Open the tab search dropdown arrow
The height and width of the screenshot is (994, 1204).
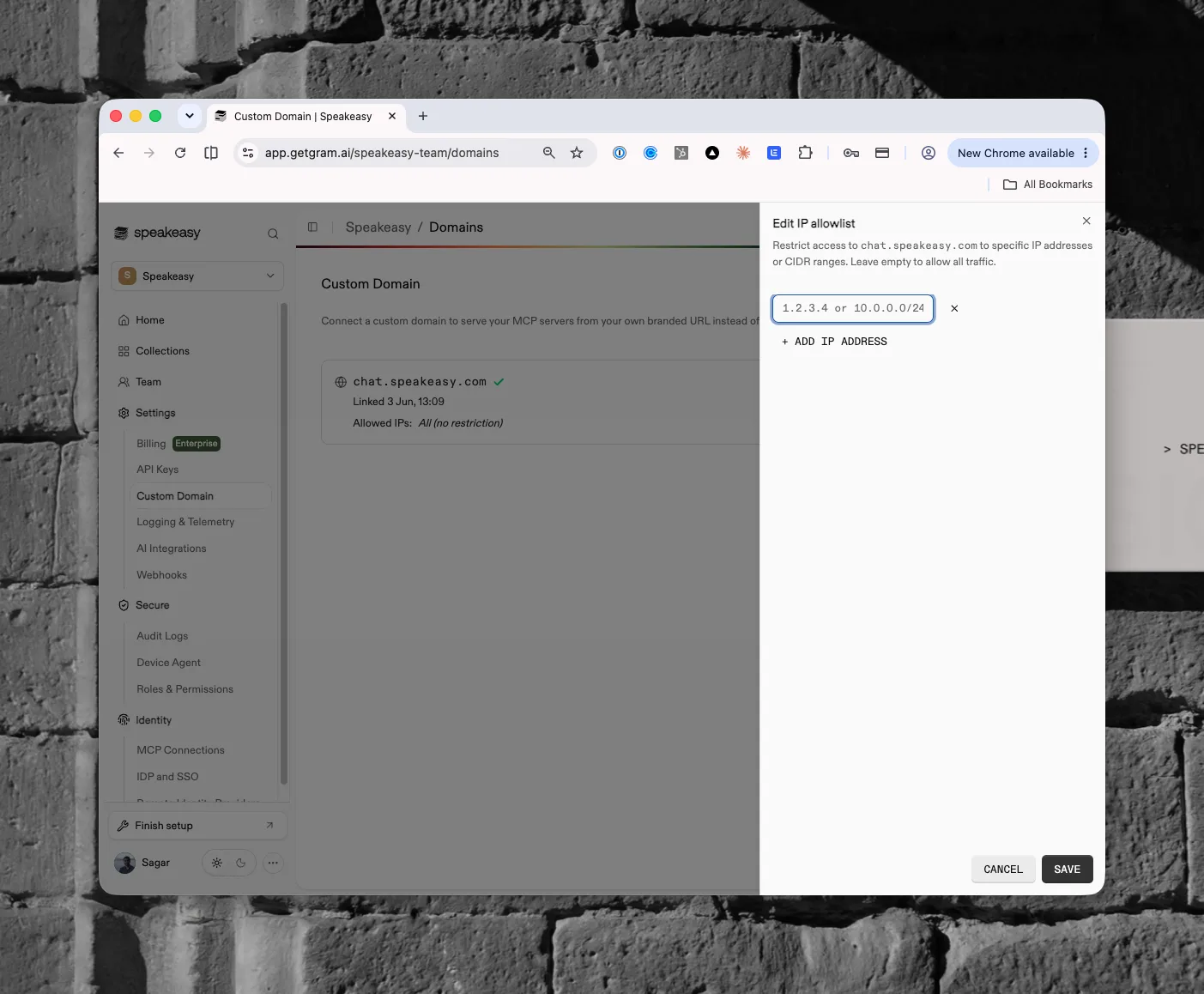pos(190,116)
